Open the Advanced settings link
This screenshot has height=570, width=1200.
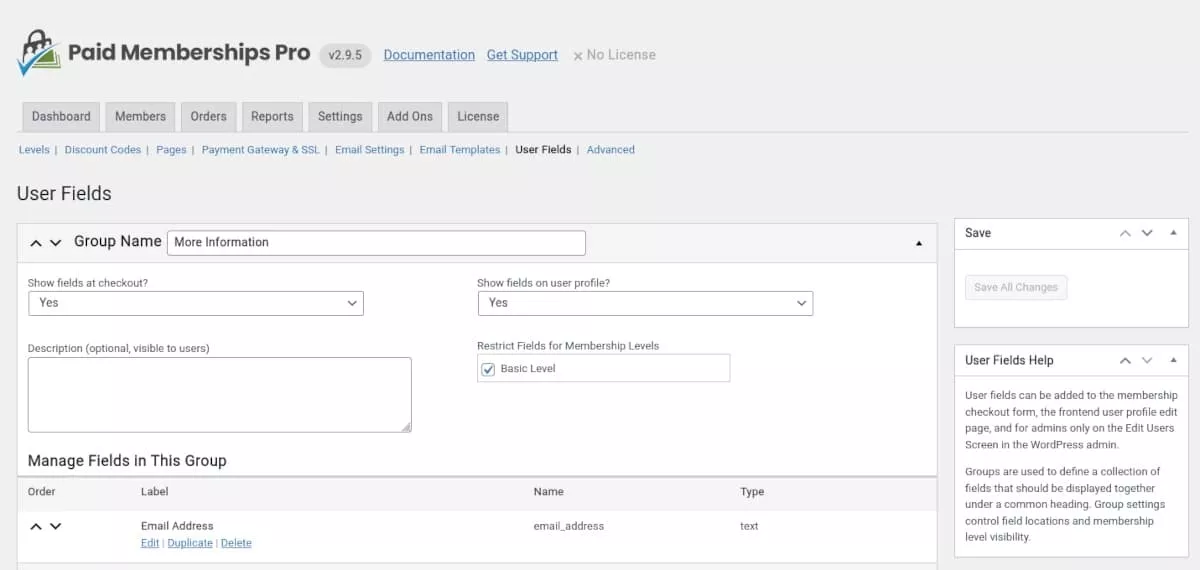pyautogui.click(x=611, y=150)
